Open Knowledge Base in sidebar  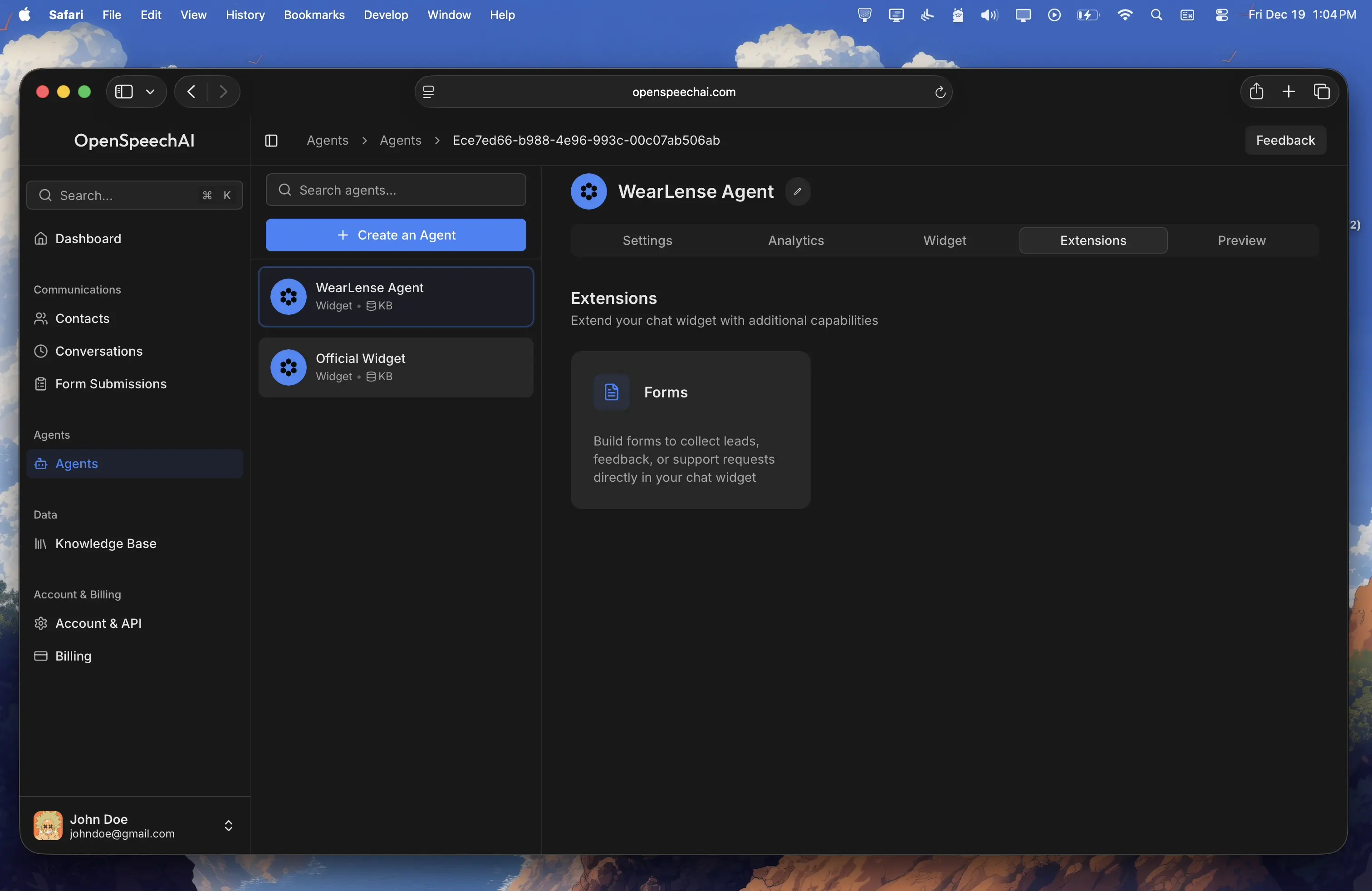coord(134,543)
